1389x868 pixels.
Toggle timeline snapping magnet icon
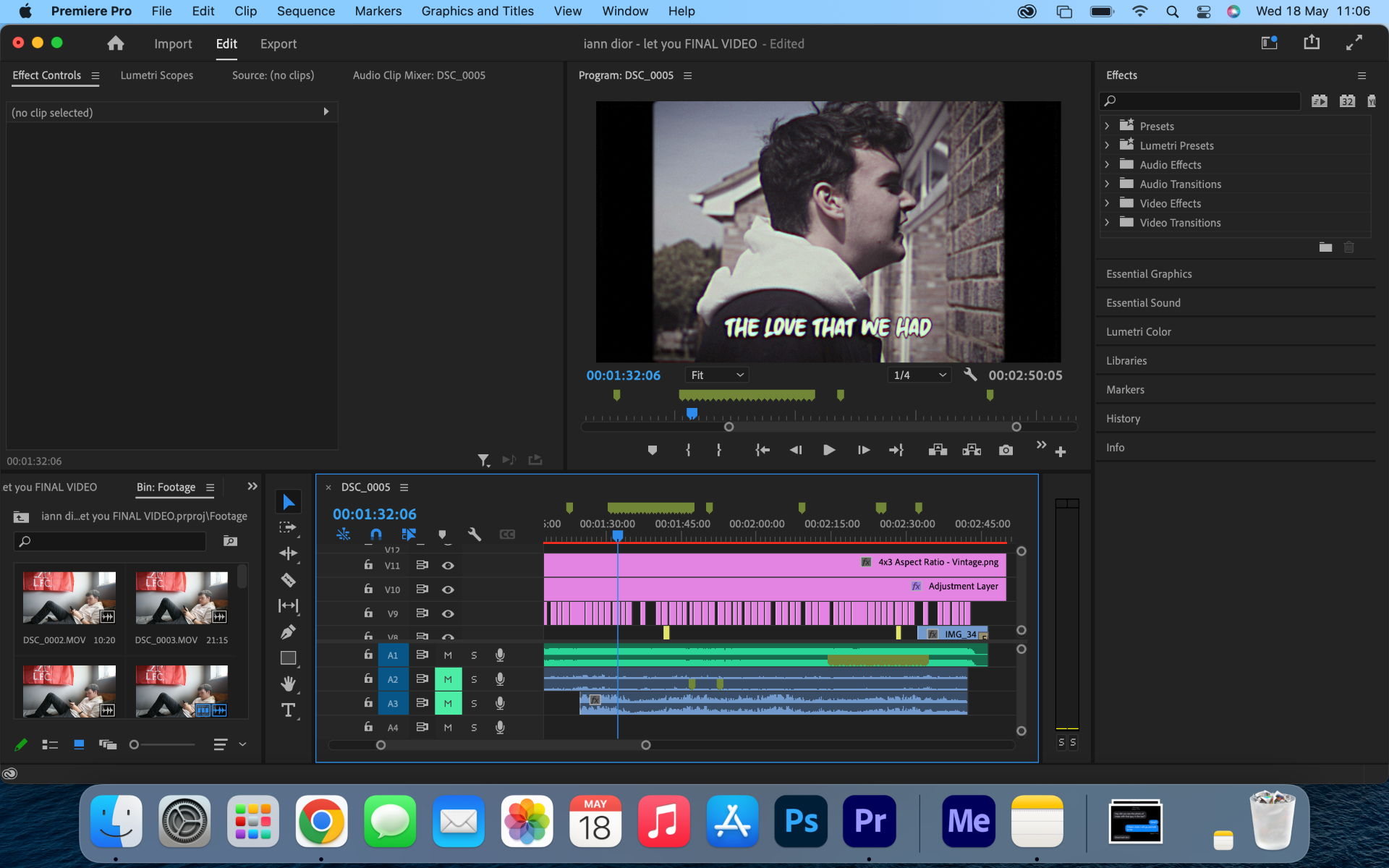[375, 535]
